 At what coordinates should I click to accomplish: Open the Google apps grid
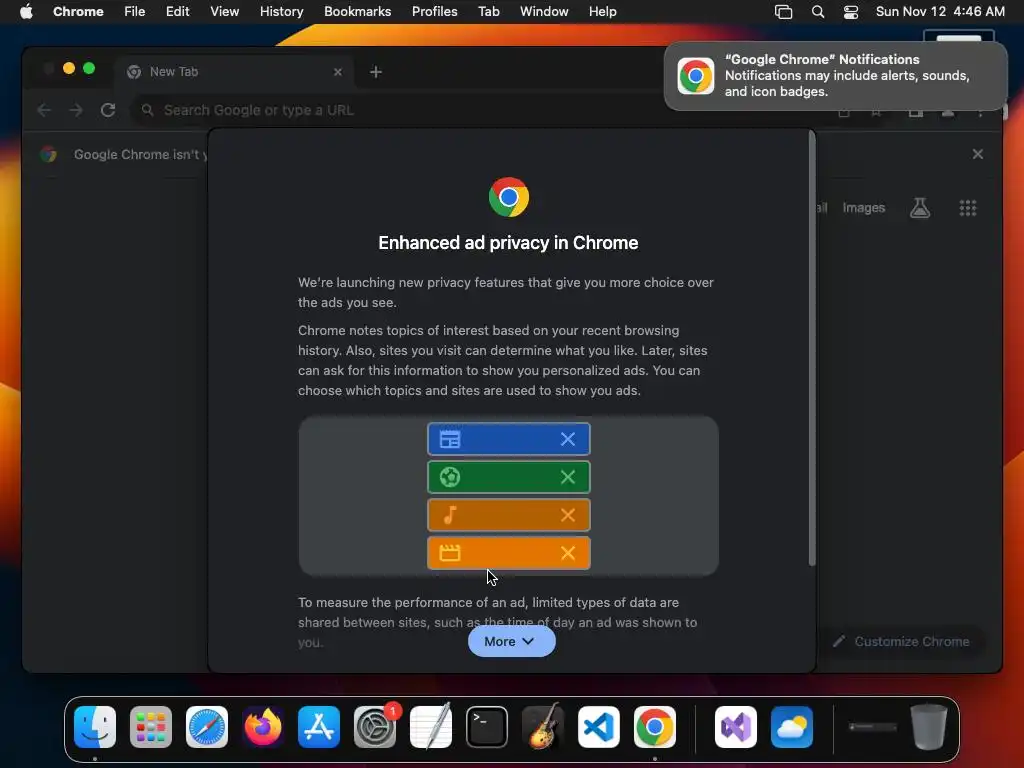[968, 208]
